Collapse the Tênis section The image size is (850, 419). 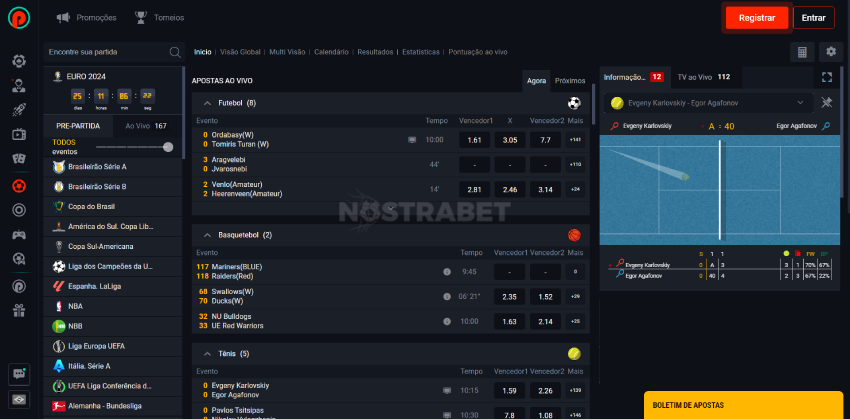coord(207,354)
